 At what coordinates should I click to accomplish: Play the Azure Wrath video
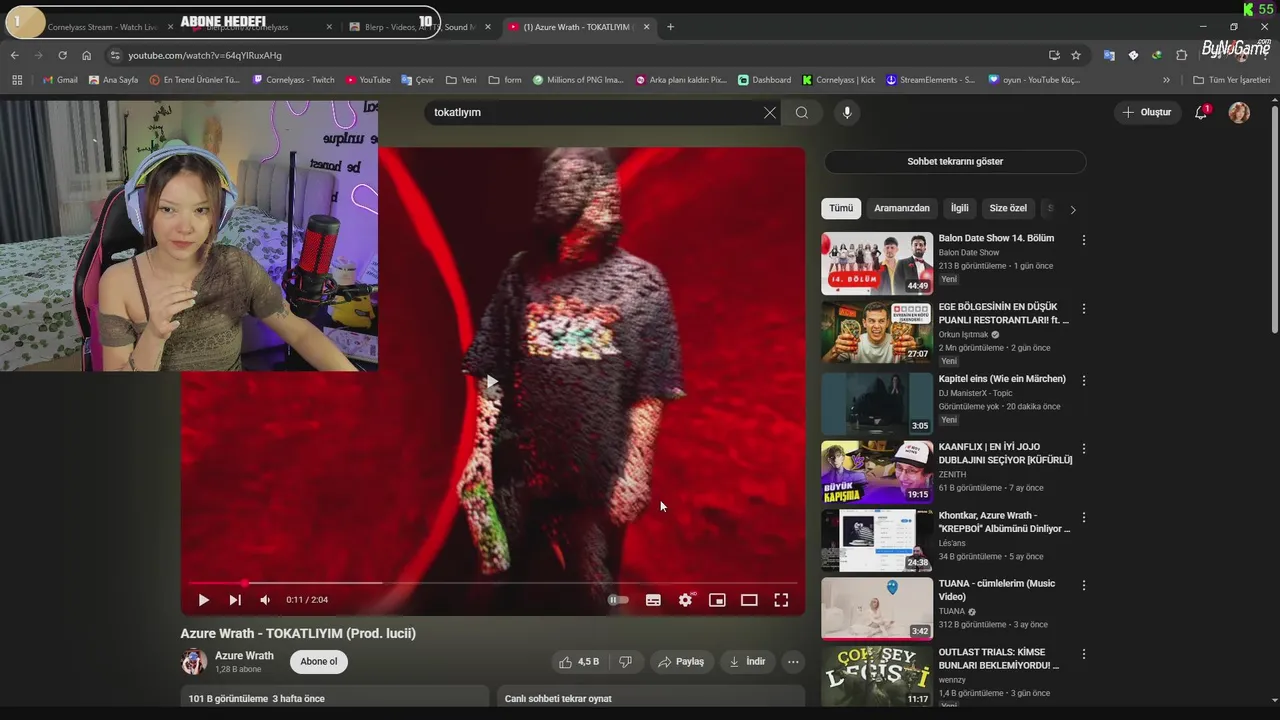[x=203, y=600]
